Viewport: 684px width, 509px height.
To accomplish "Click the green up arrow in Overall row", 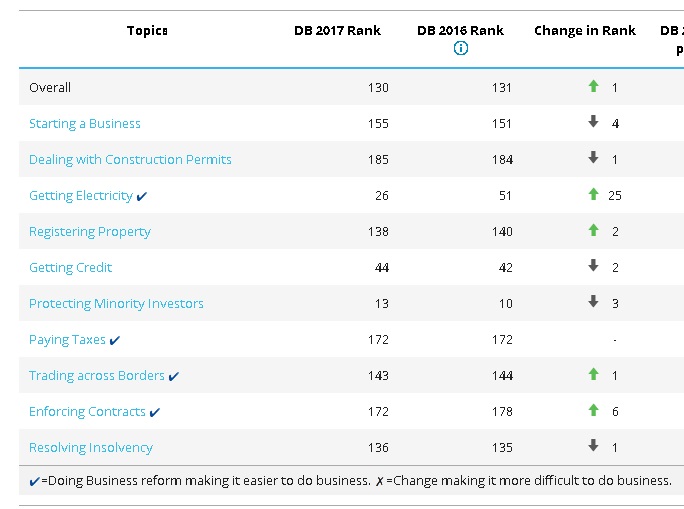I will [x=593, y=86].
